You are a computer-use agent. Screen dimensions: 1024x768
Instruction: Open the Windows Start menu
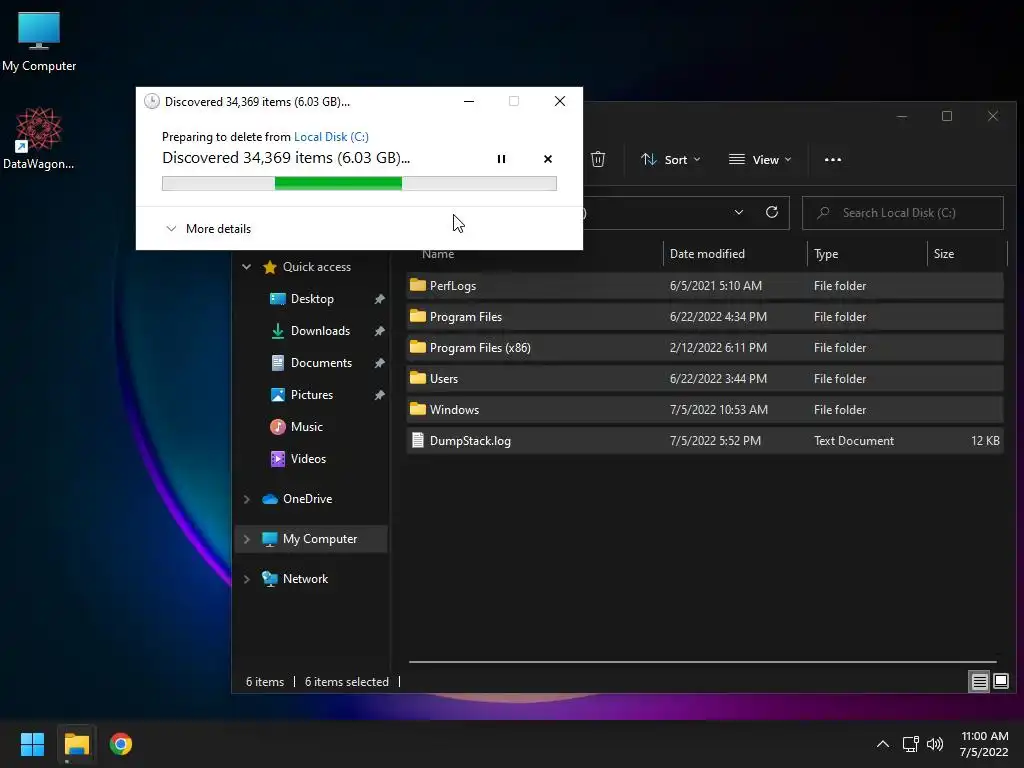click(x=32, y=744)
